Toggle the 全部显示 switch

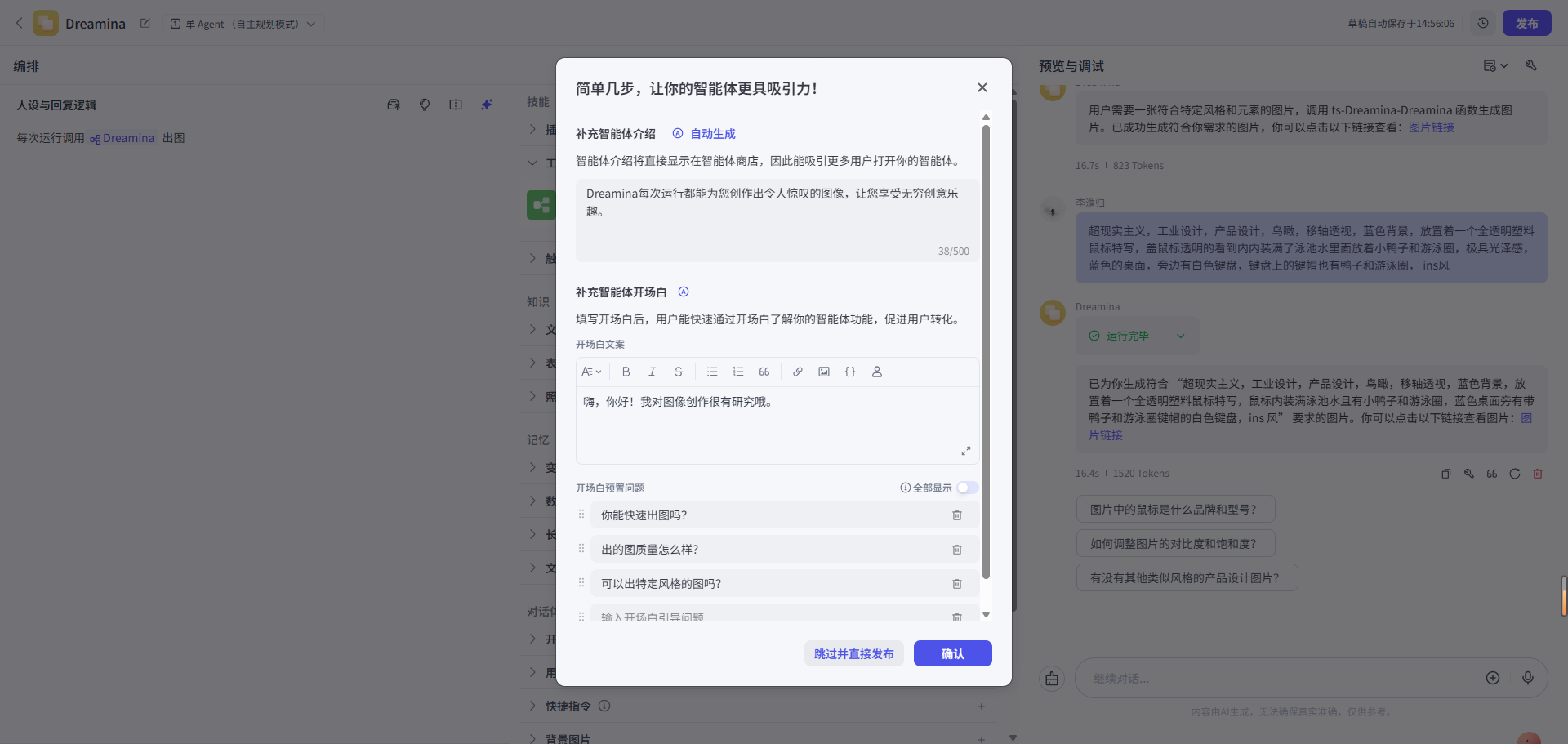[x=967, y=488]
